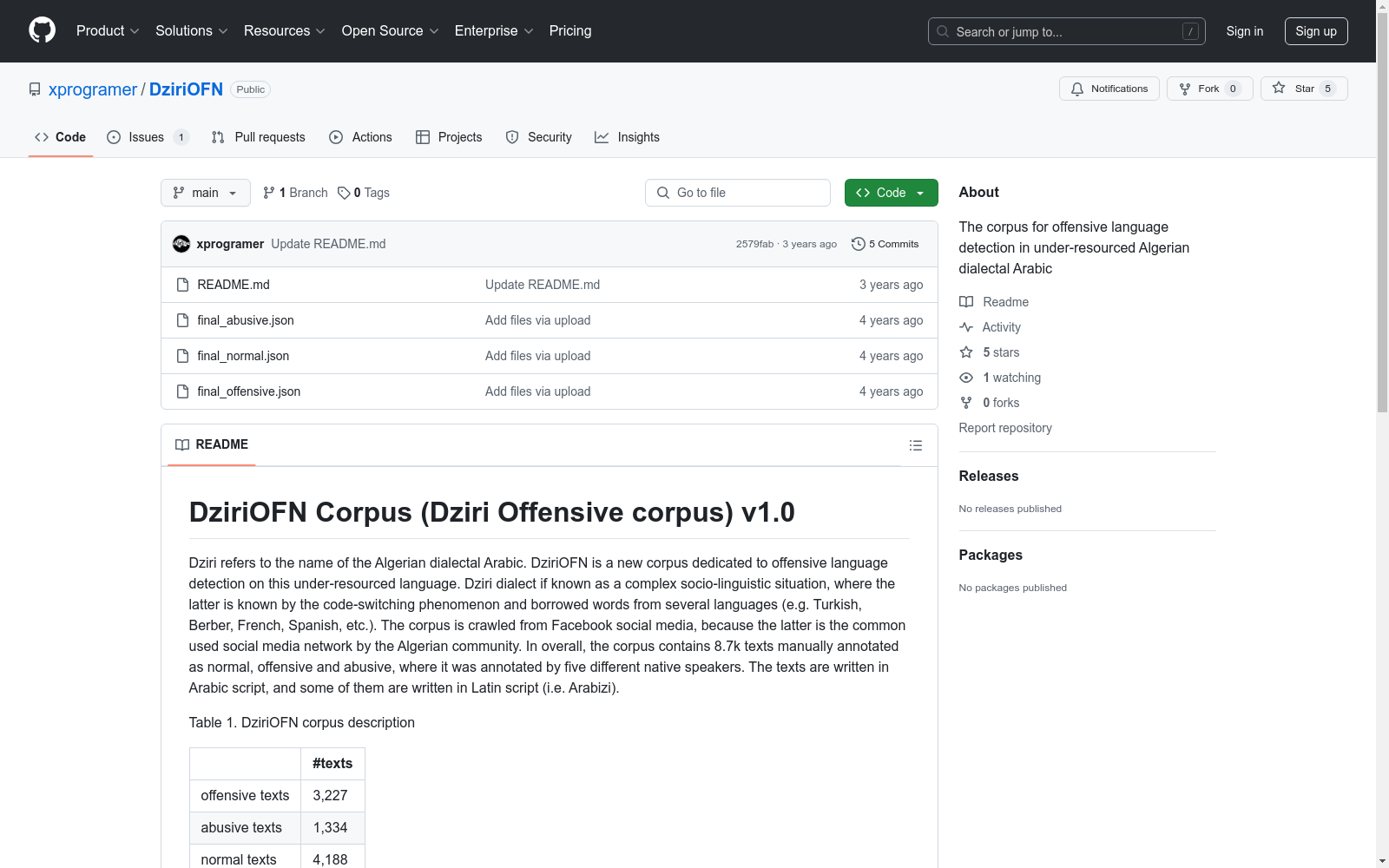Open the green Code dropdown button
The height and width of the screenshot is (868, 1389).
tap(891, 193)
